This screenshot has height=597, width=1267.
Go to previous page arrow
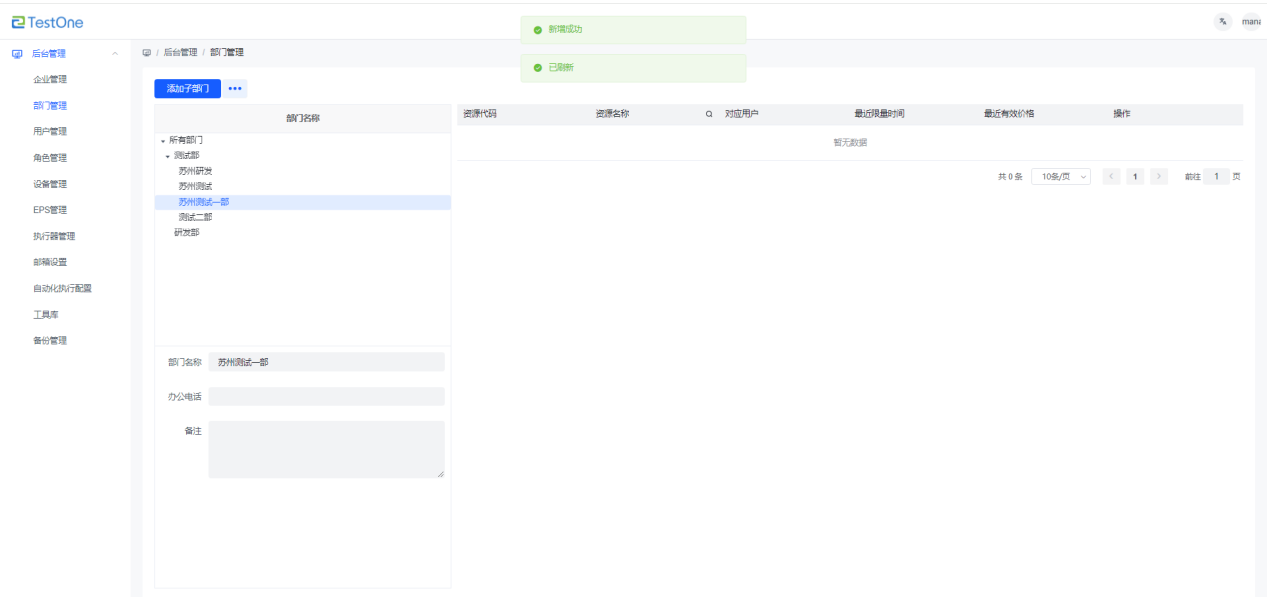tap(1111, 177)
